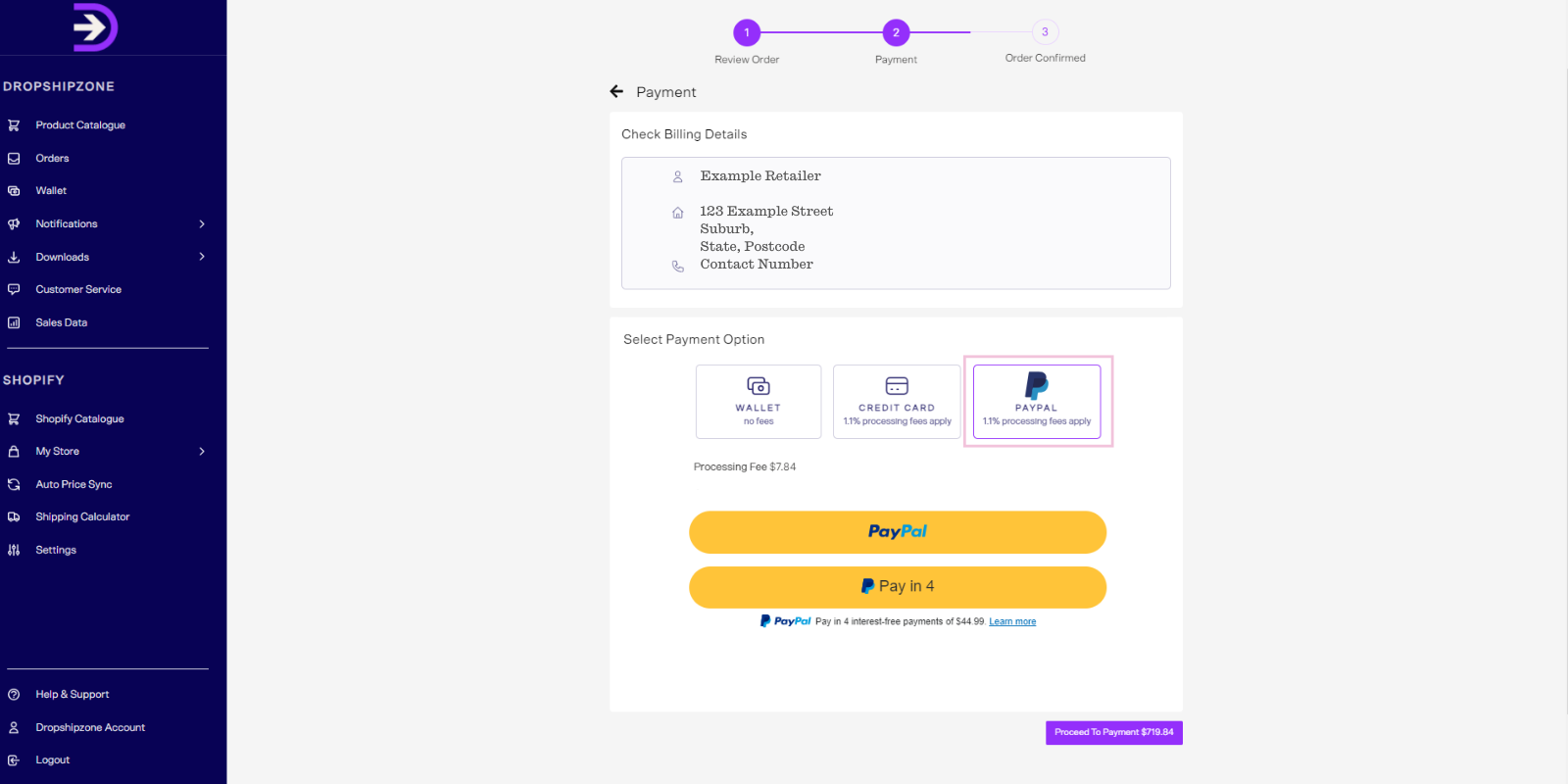Screen dimensions: 1568x784
Task: Click step 2 Payment circle
Action: coord(896,32)
